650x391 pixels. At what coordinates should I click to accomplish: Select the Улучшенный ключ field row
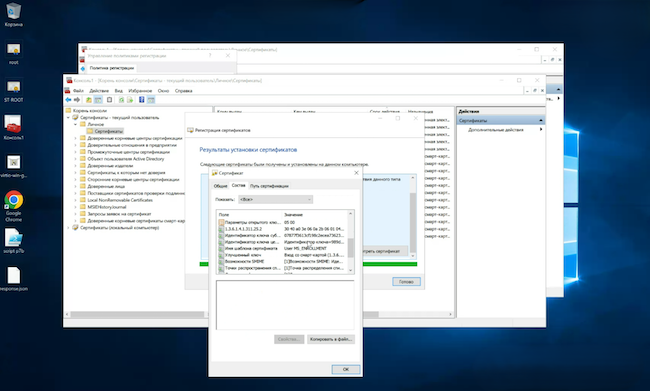pyautogui.click(x=283, y=255)
